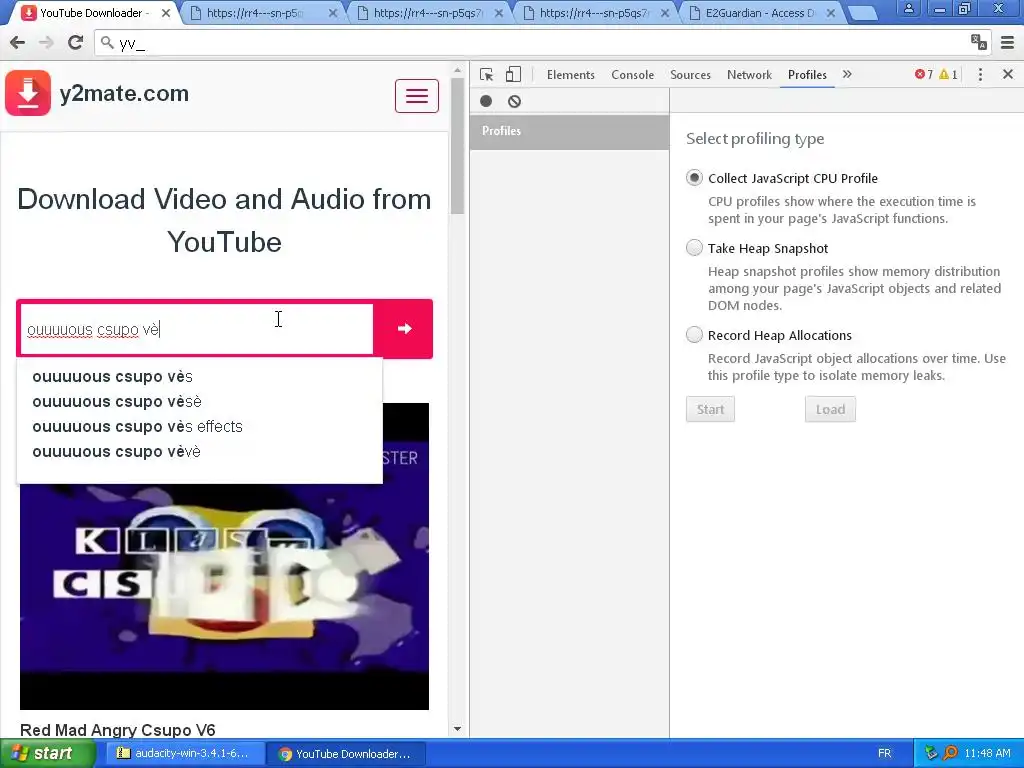Select Collect JavaScript CPU Profile option
Viewport: 1024px width, 768px height.
pos(694,178)
